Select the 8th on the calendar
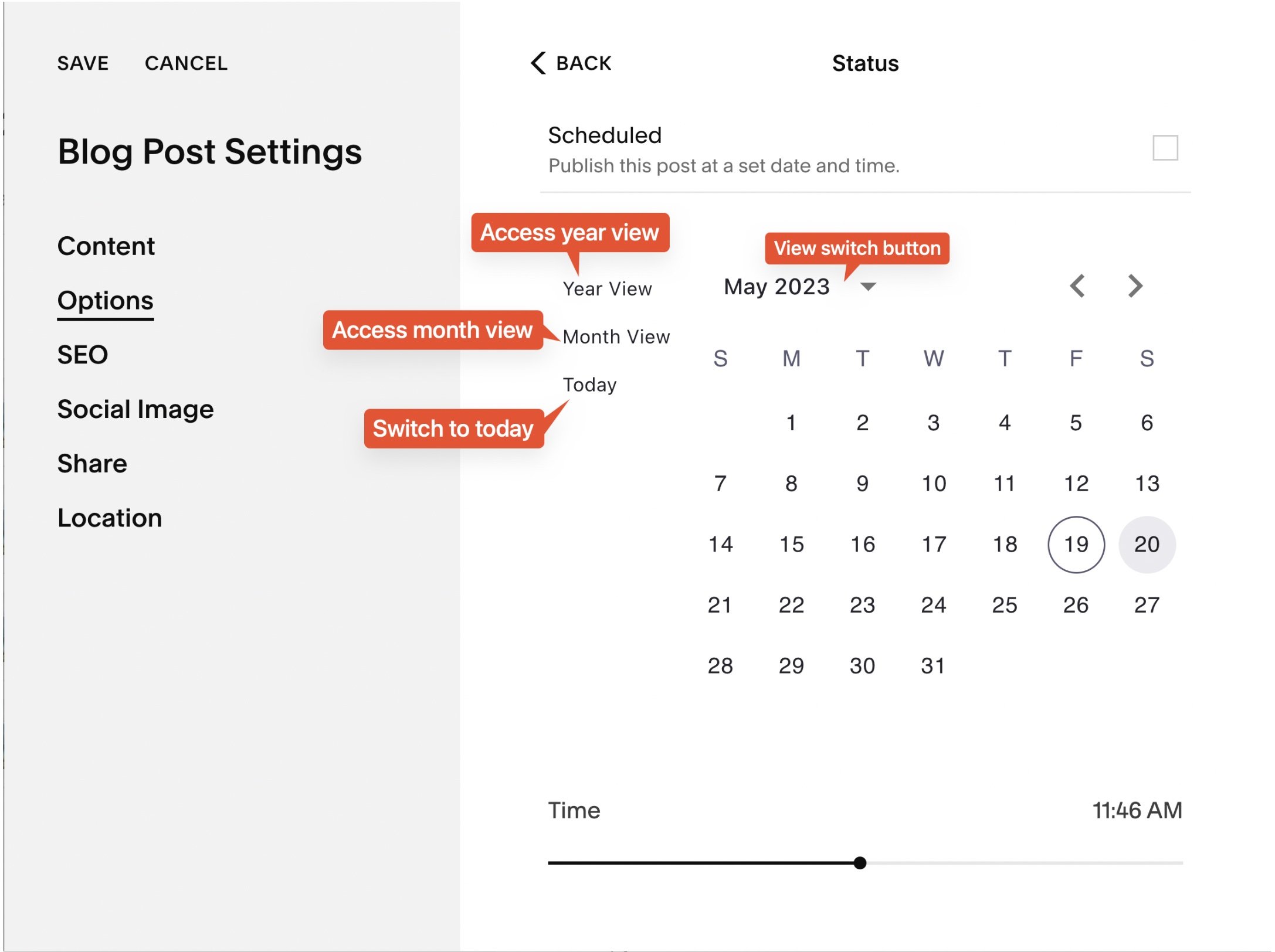The image size is (1275, 952). coord(791,484)
